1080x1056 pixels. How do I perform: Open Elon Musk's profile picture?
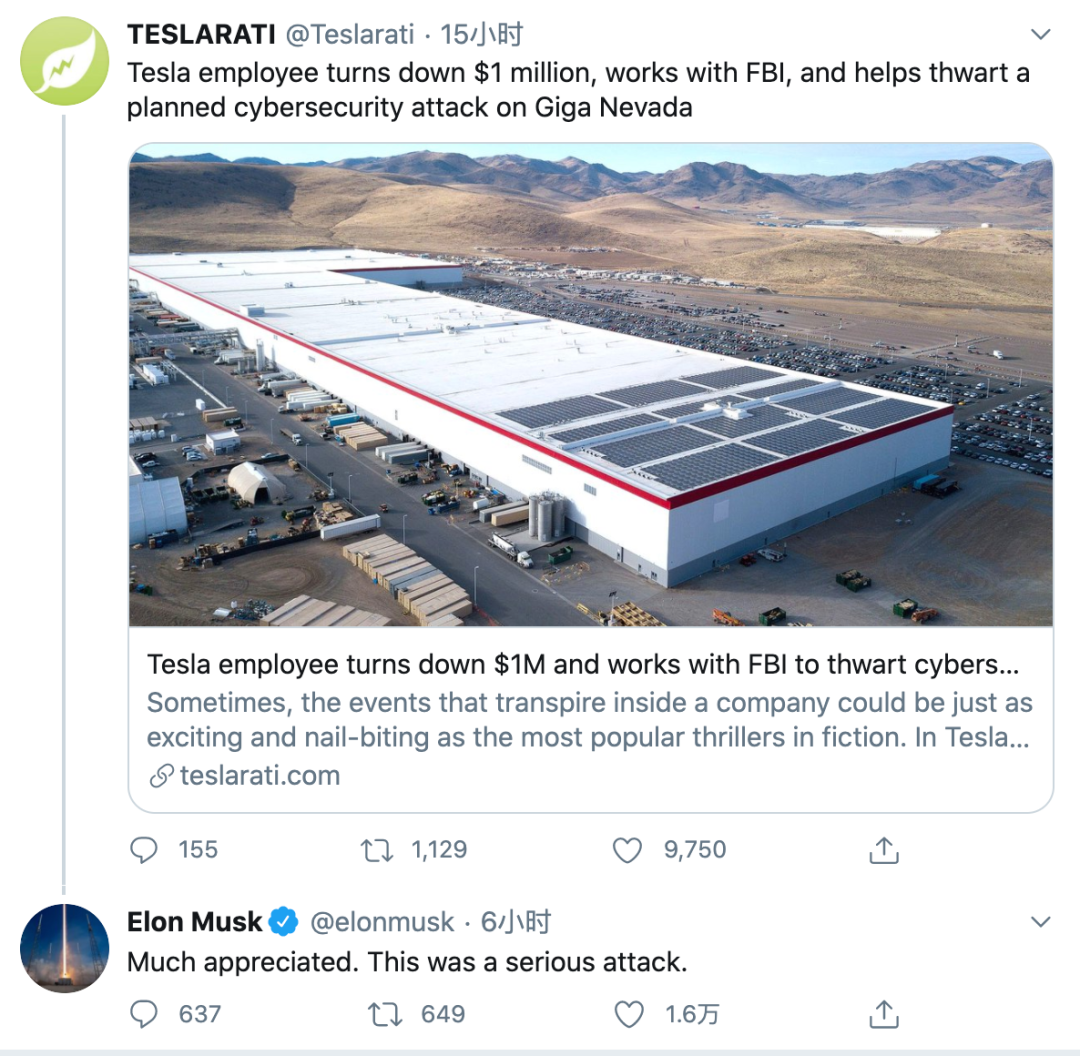point(65,948)
